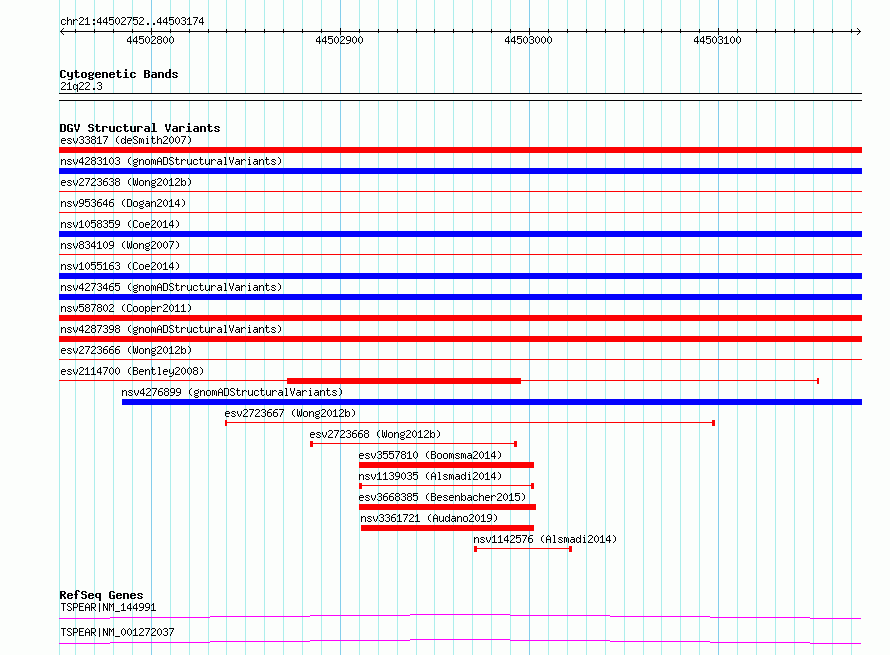The height and width of the screenshot is (655, 890).
Task: Open variant nsv3361721 (Audano2019) label
Action: (429, 518)
